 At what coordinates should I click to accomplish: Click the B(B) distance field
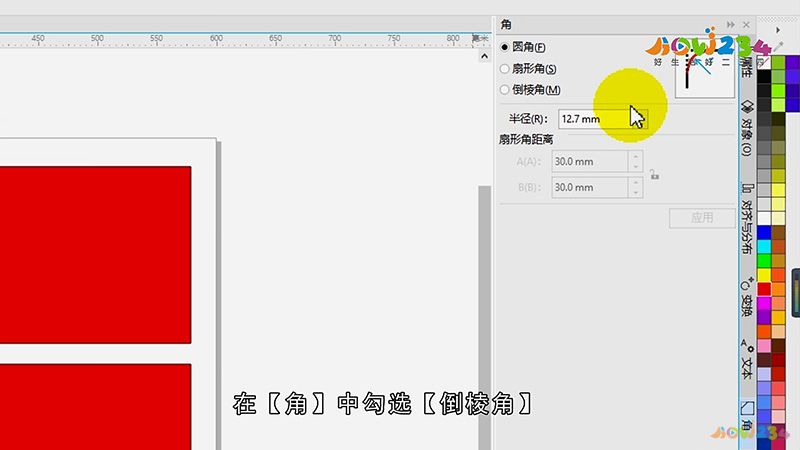[x=589, y=187]
